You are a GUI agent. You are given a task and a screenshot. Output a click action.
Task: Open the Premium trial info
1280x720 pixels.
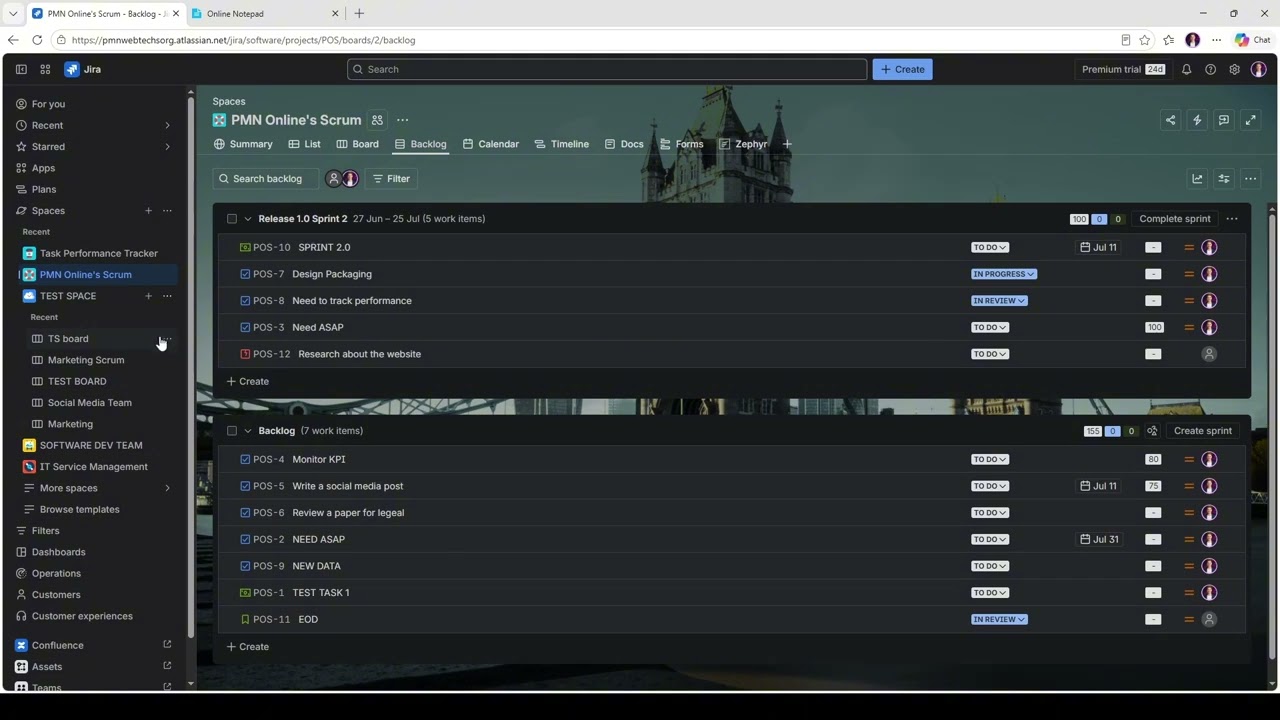(x=1123, y=69)
